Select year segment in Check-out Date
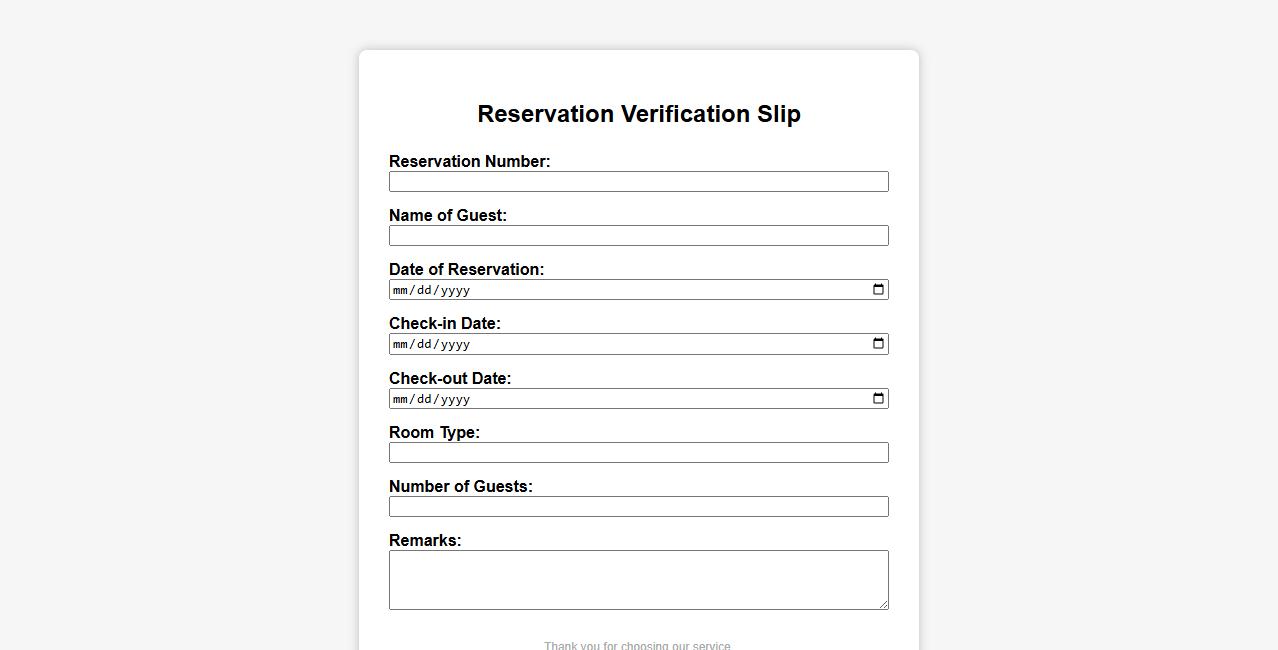The width and height of the screenshot is (1278, 650). (455, 400)
